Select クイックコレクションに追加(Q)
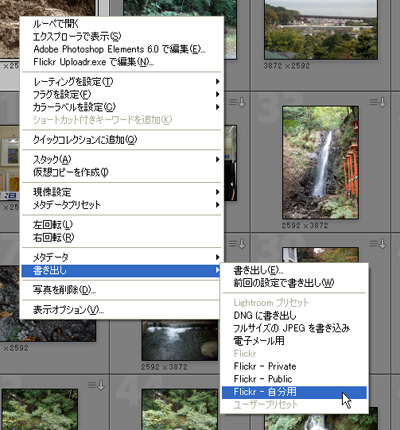 122,140
